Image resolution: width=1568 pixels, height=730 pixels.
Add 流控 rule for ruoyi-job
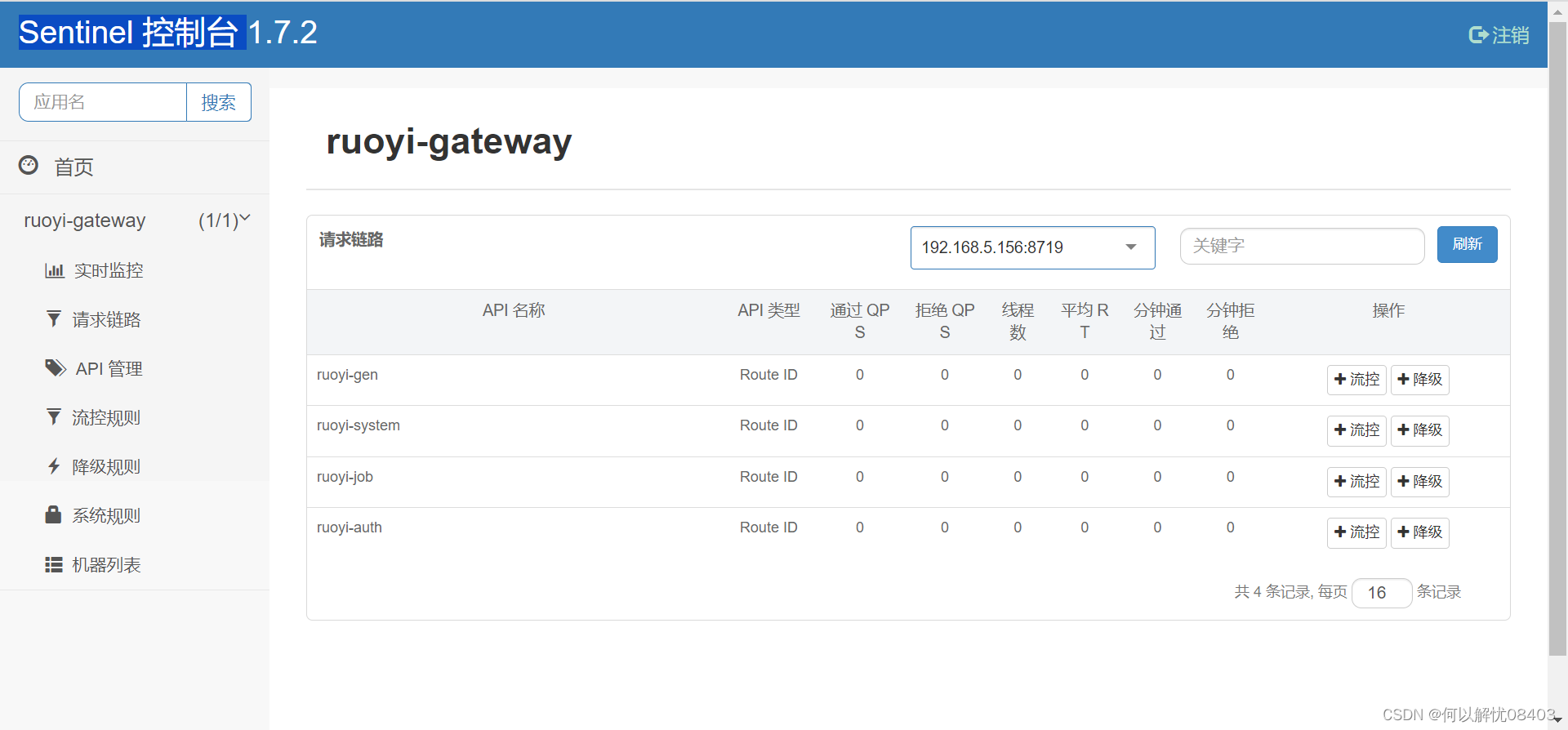[1356, 482]
